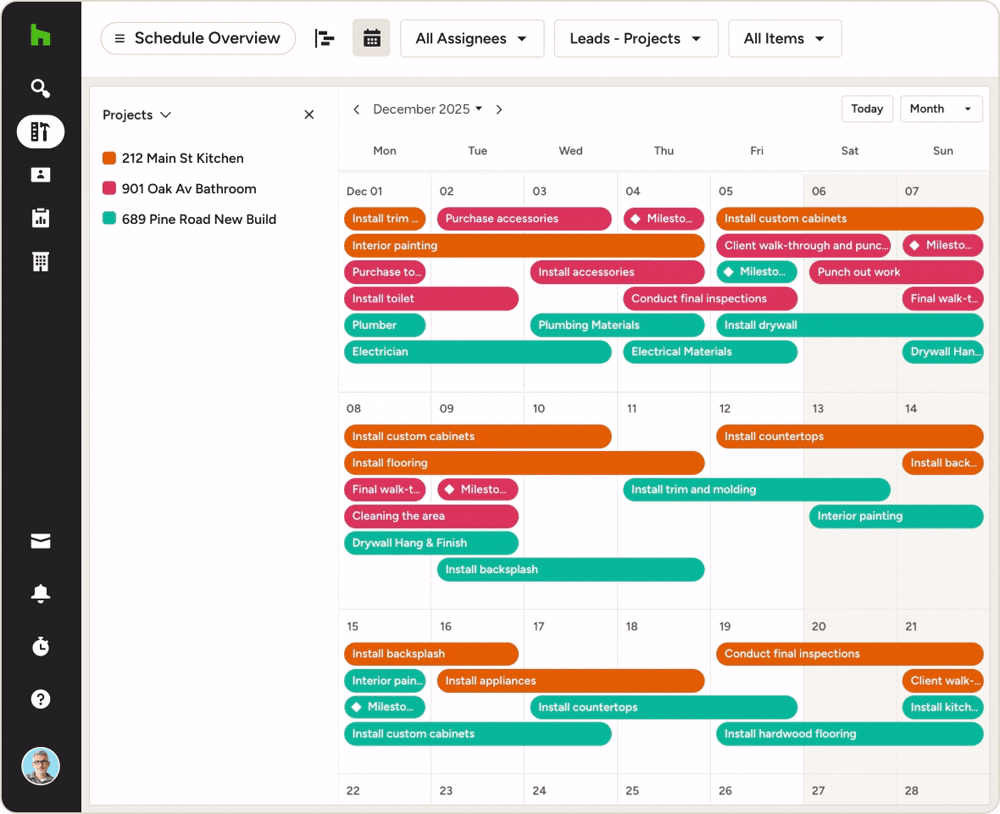Image resolution: width=1000 pixels, height=814 pixels.
Task: Click orange swatch for 212 Main St Kitchen
Action: point(109,158)
